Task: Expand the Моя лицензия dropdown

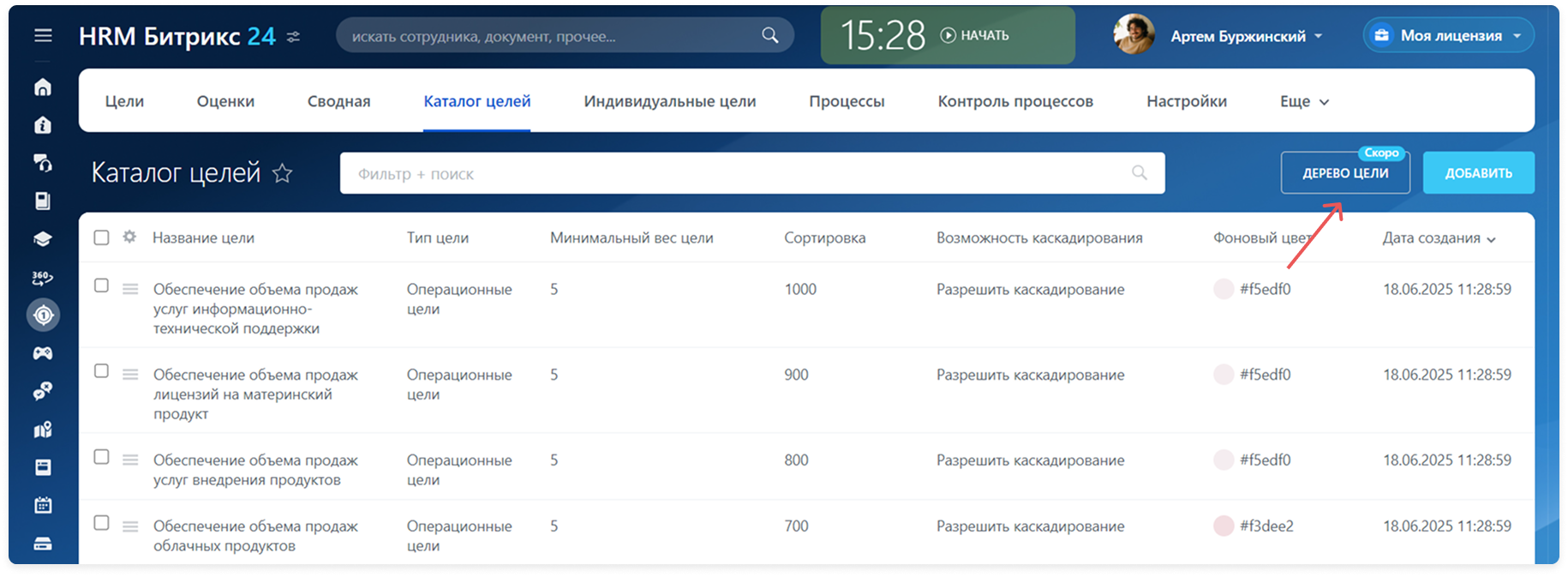Action: point(1450,36)
